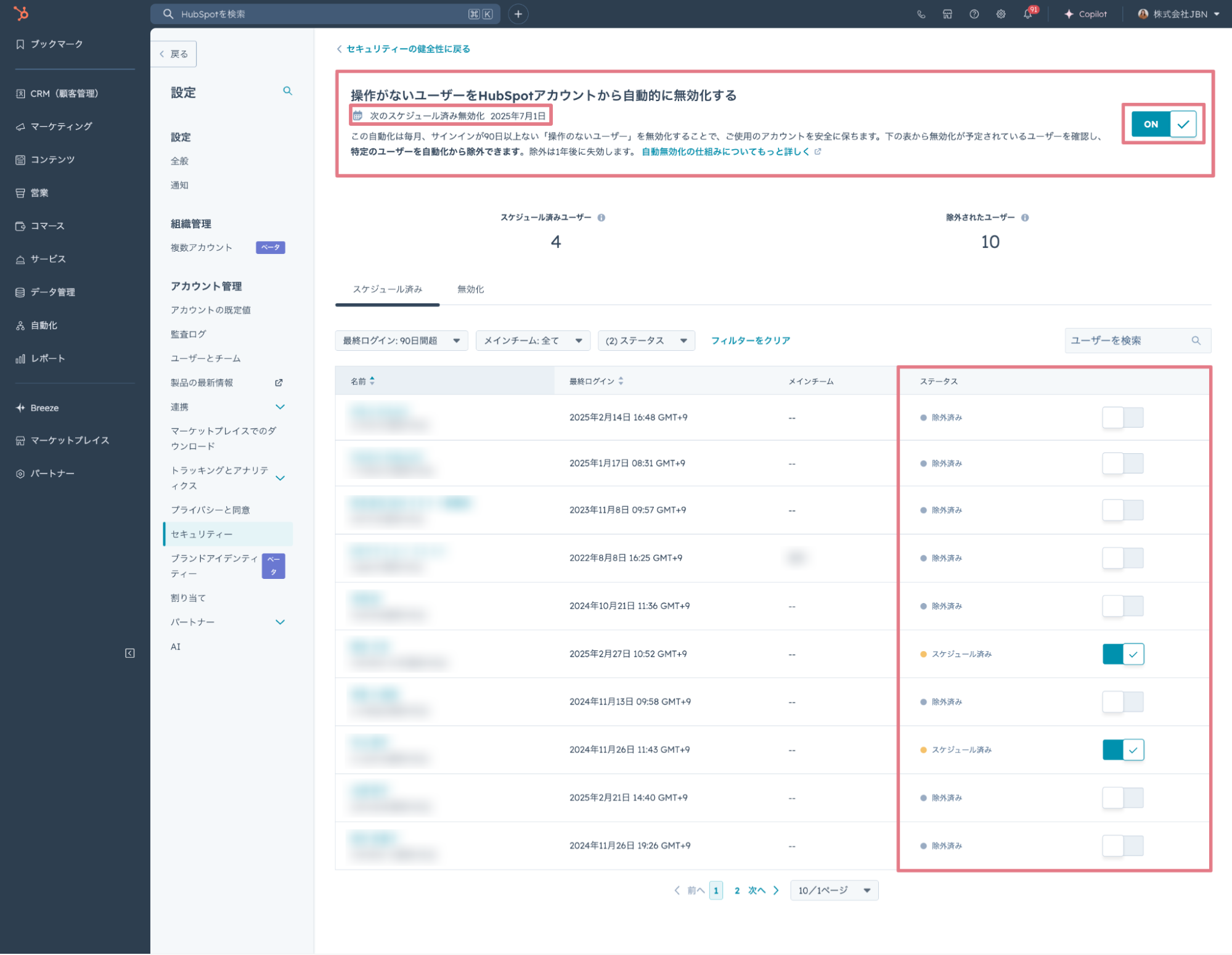Screen dimensions: 1232x955
Task: Switch to the 無効化 tab
Action: point(470,289)
